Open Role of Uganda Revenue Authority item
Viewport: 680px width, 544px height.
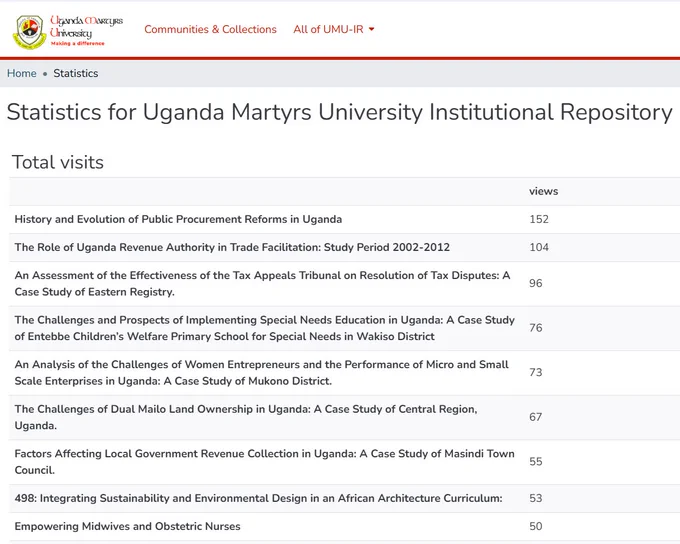coord(232,247)
